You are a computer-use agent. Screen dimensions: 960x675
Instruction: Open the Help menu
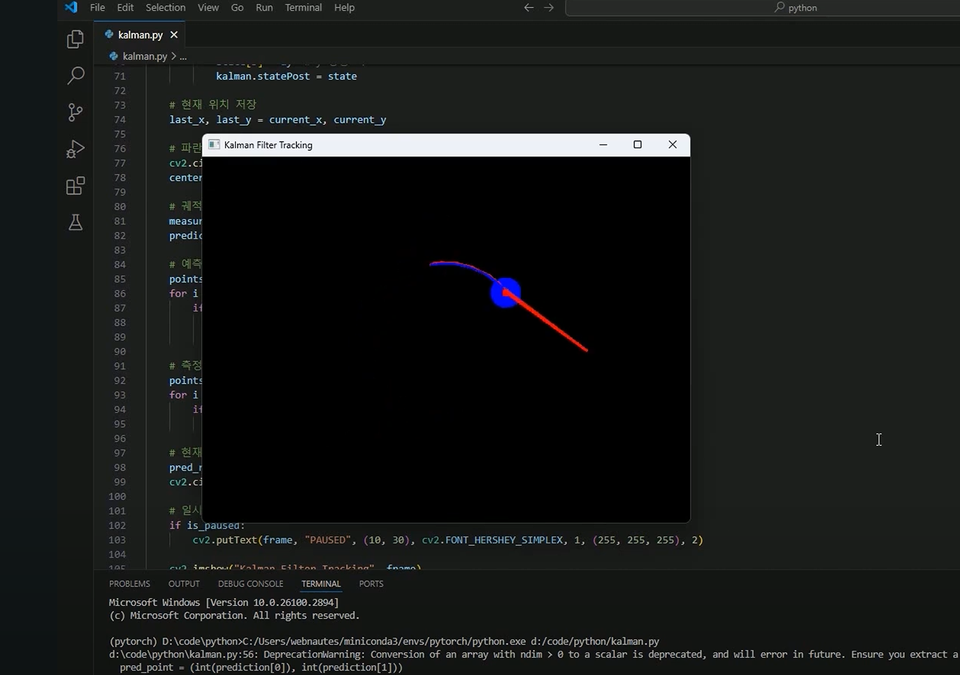(x=344, y=7)
